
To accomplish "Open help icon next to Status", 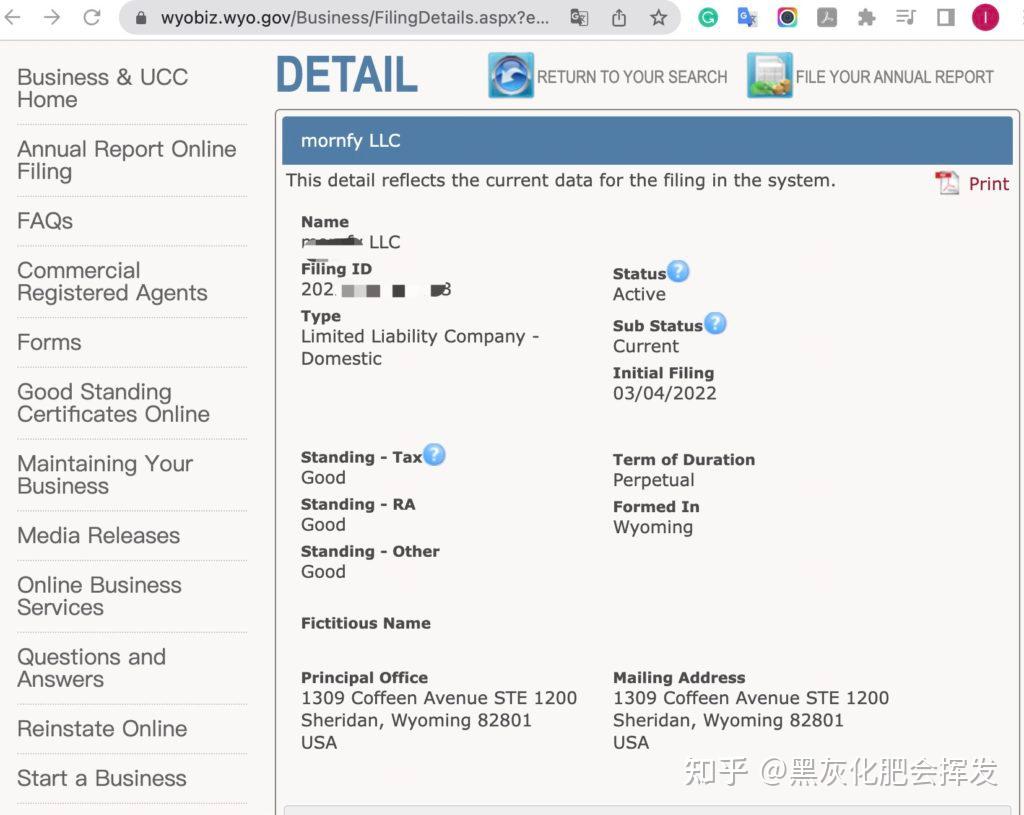I will point(678,271).
